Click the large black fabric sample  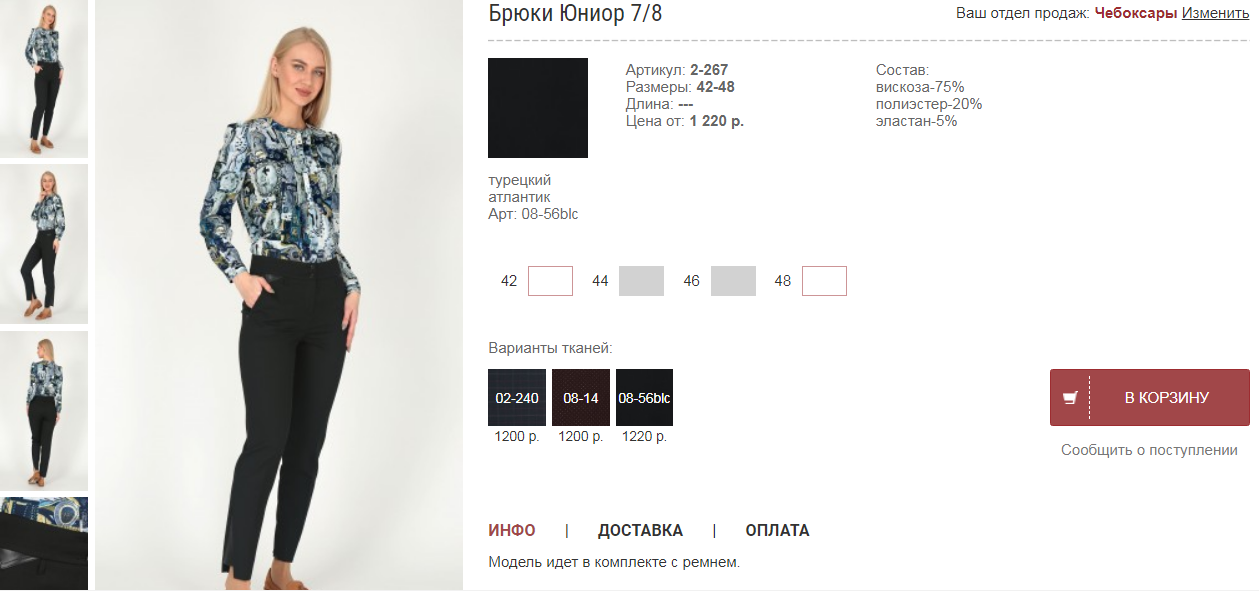(538, 108)
